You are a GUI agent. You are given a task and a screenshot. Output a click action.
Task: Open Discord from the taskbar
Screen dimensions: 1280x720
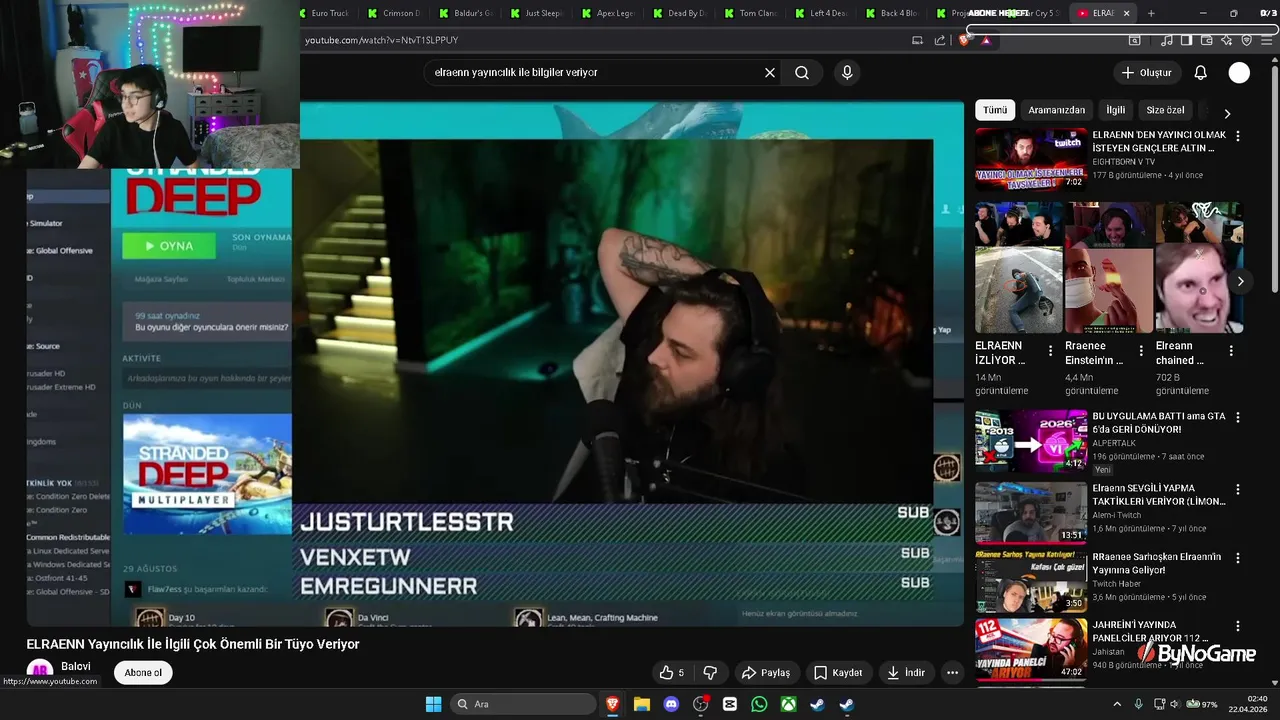671,704
